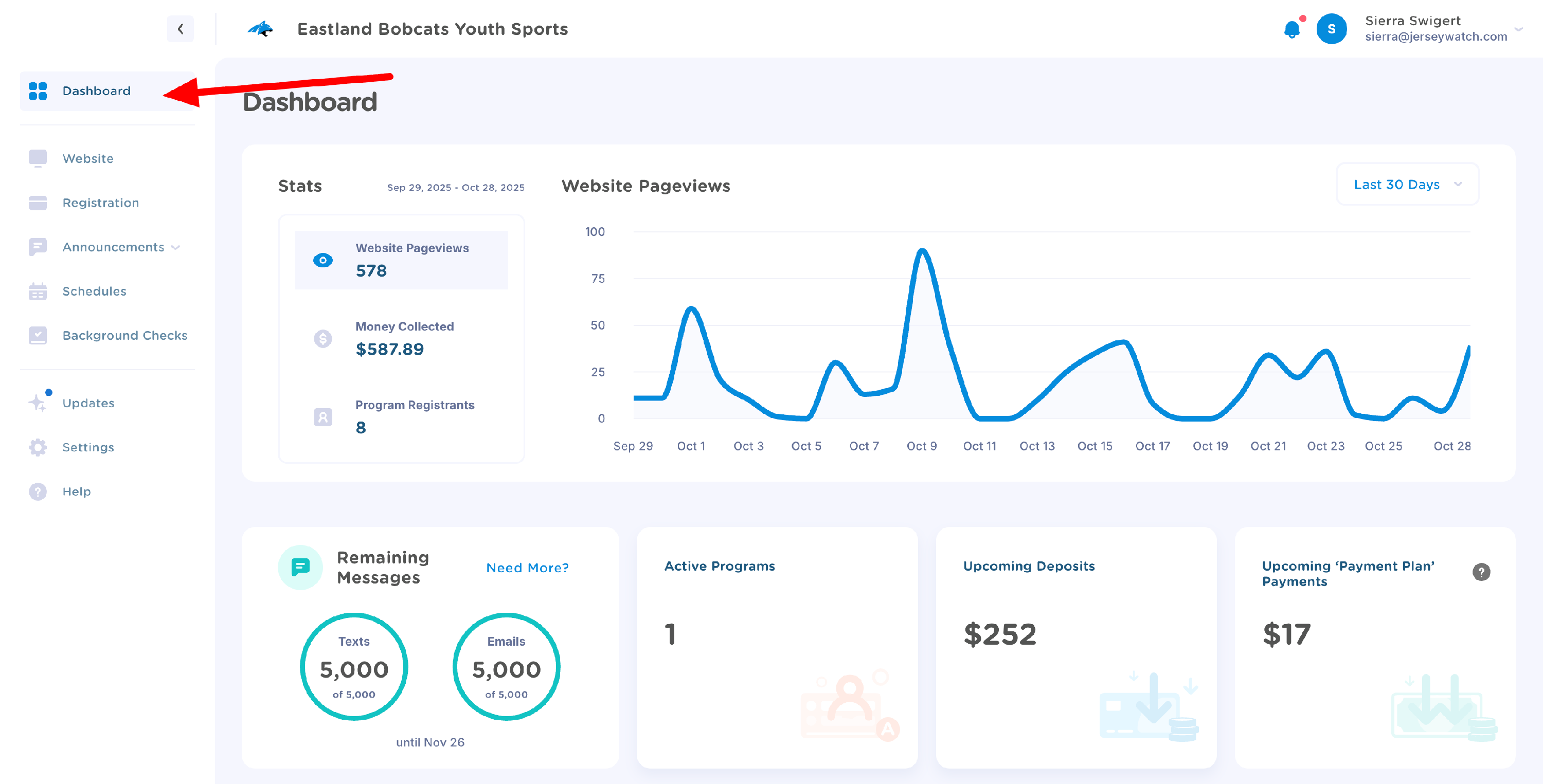This screenshot has height=784, width=1543.
Task: Open the Sierra Swigert account menu arrow
Action: click(x=1518, y=29)
